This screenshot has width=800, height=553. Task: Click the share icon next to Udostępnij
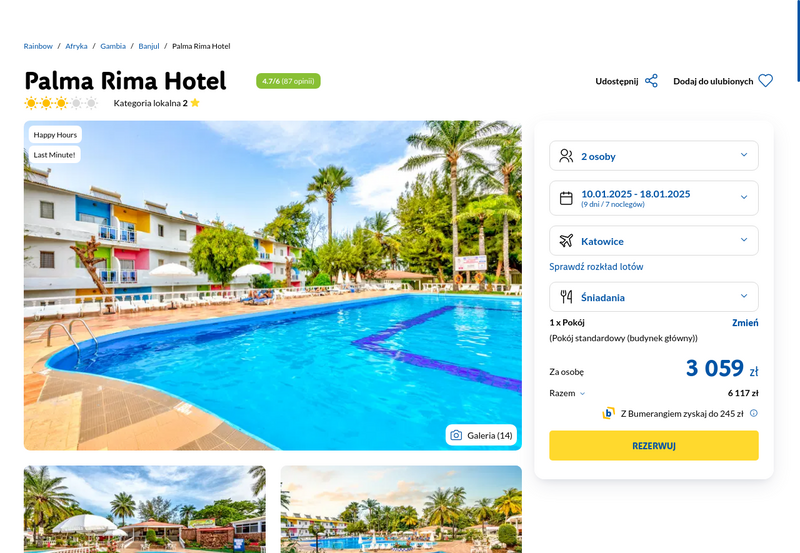coord(651,81)
